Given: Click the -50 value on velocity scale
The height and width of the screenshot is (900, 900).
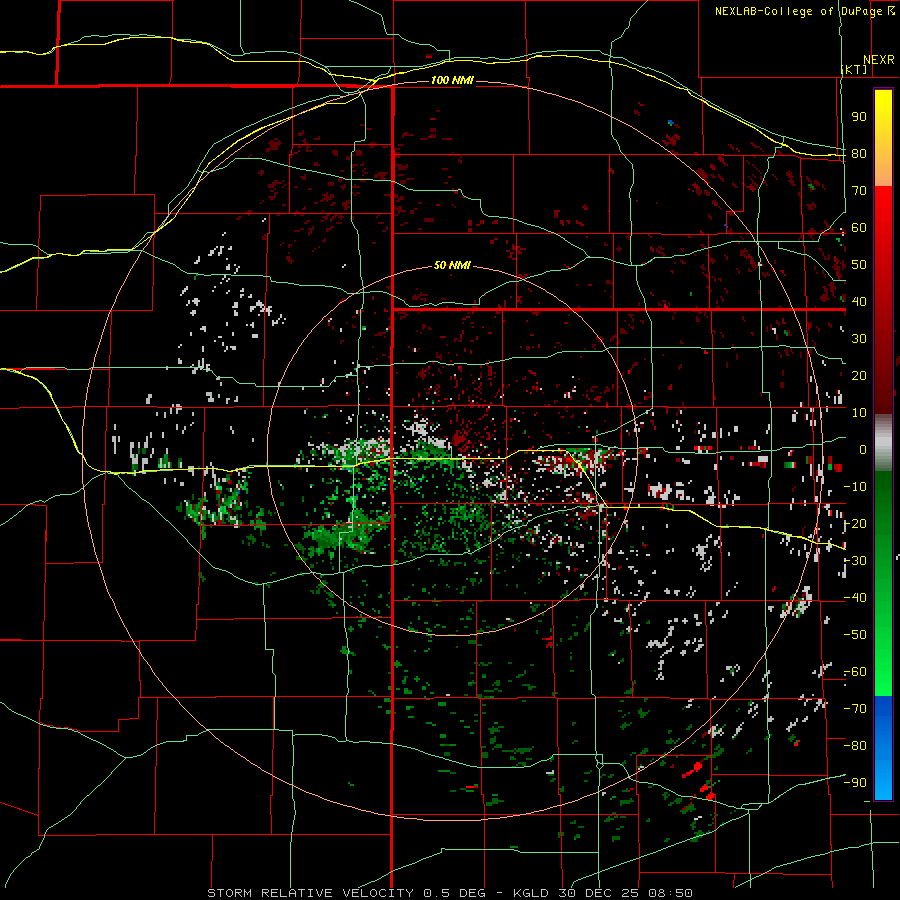Looking at the screenshot, I should 855,634.
